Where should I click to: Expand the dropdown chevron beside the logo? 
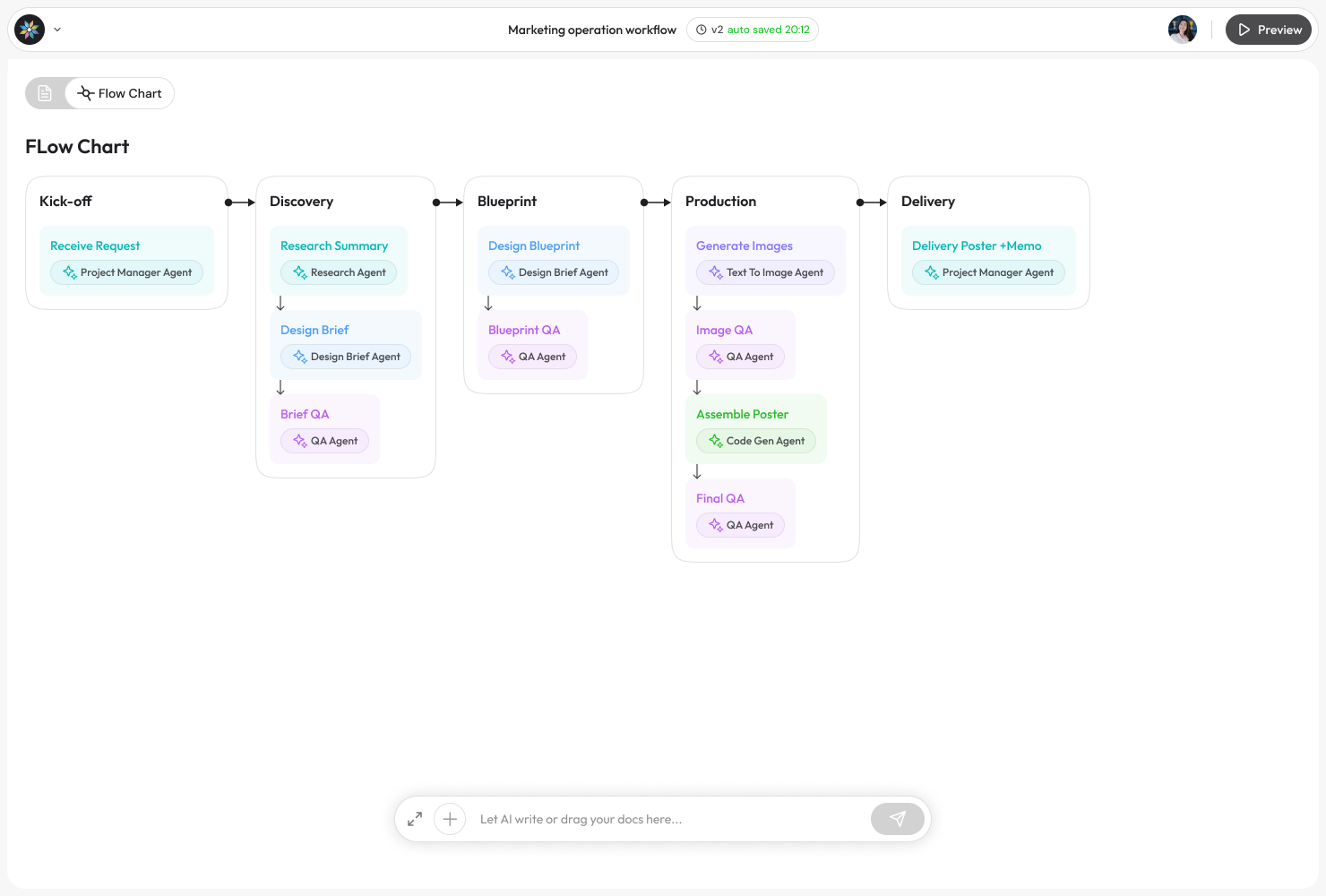tap(57, 30)
